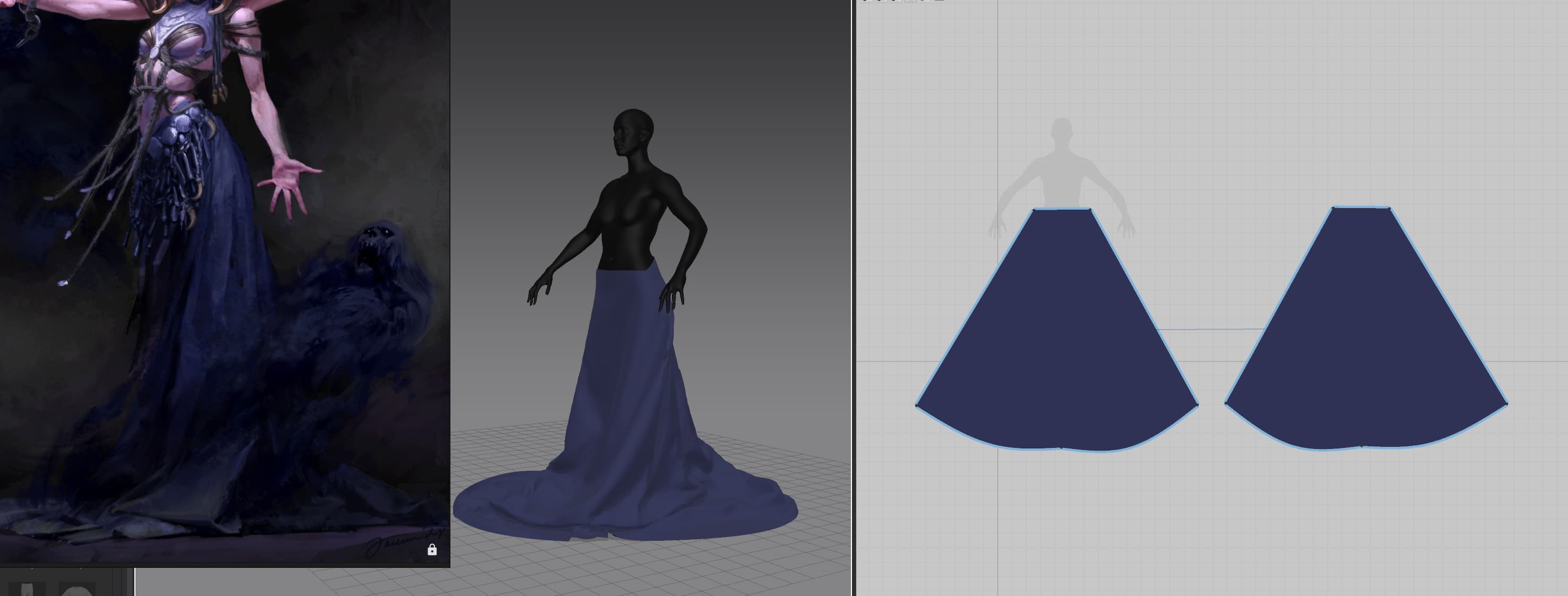The image size is (1568, 596).
Task: Select the top-right point of left pattern
Action: [x=1090, y=210]
